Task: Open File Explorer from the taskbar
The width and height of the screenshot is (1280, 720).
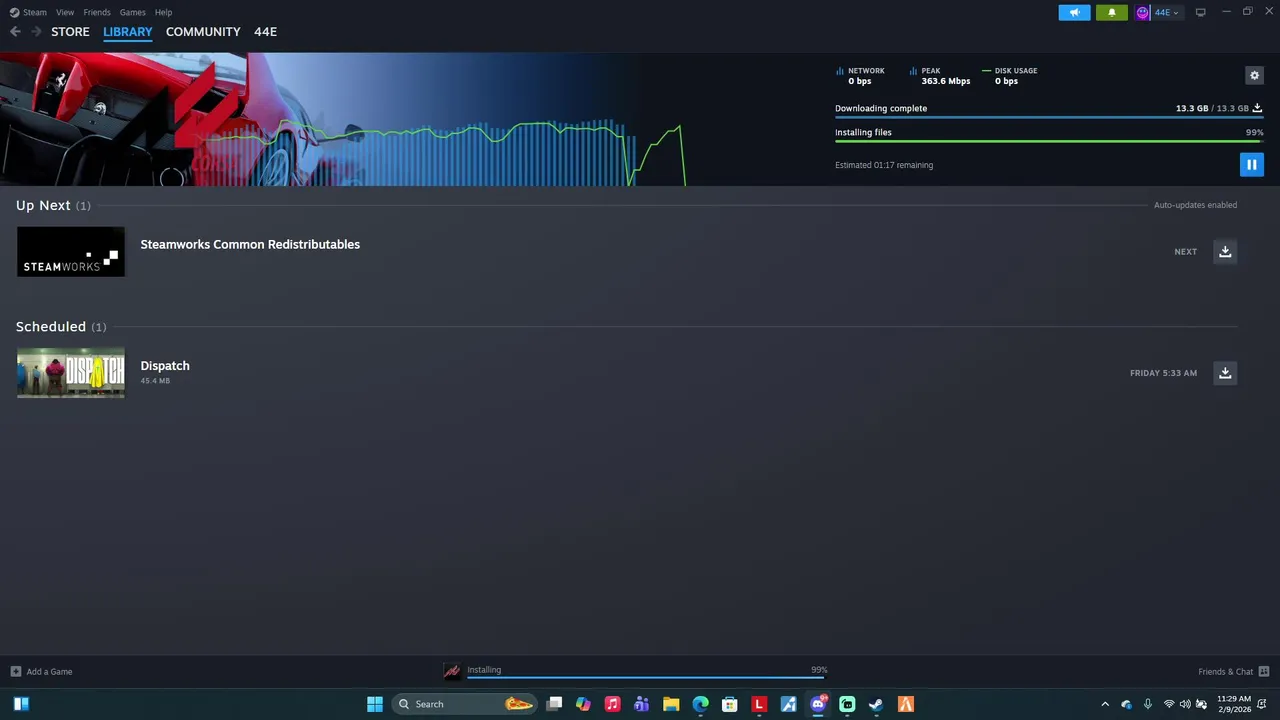Action: [671, 704]
